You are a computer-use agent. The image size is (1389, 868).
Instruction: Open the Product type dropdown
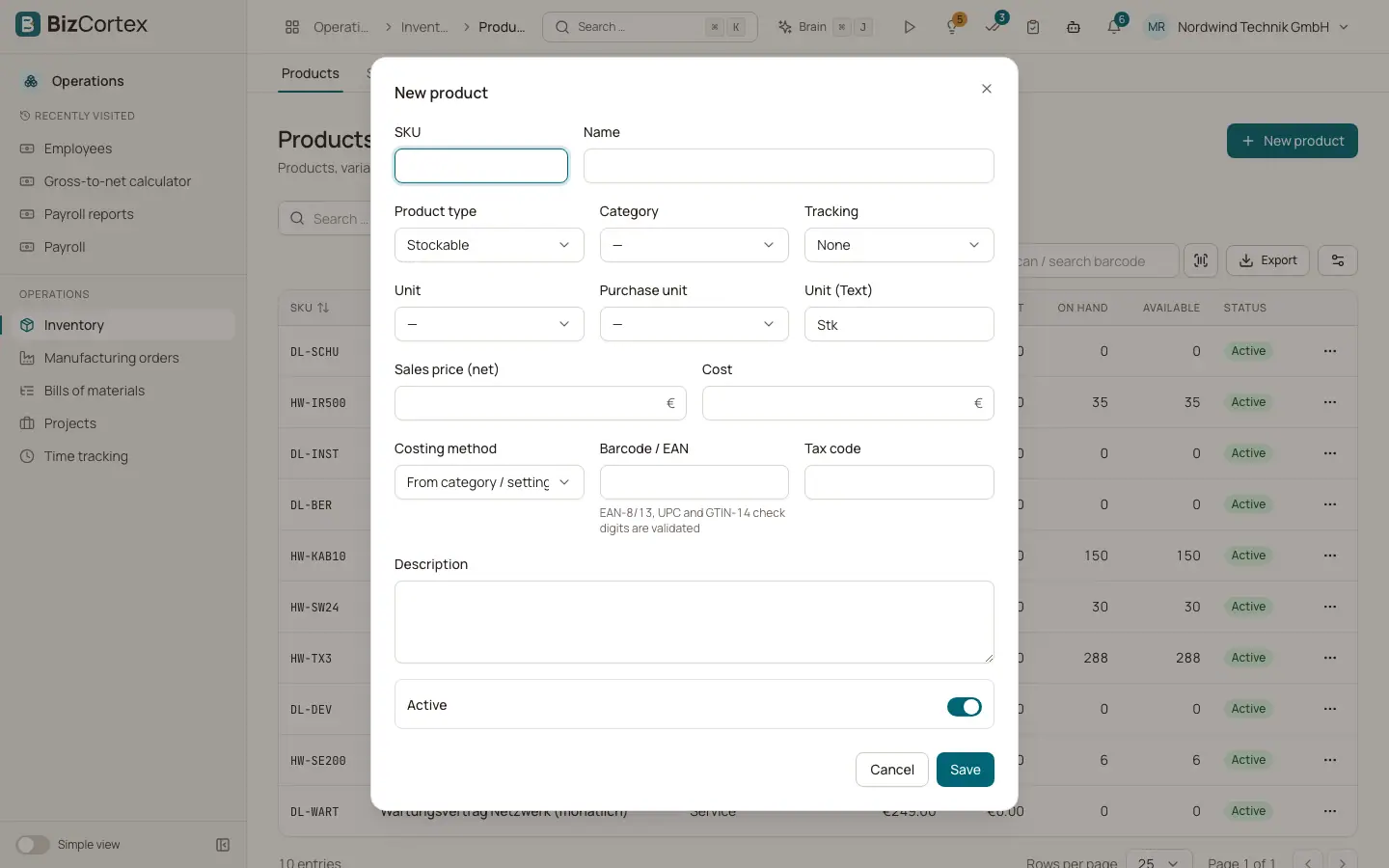pyautogui.click(x=489, y=245)
